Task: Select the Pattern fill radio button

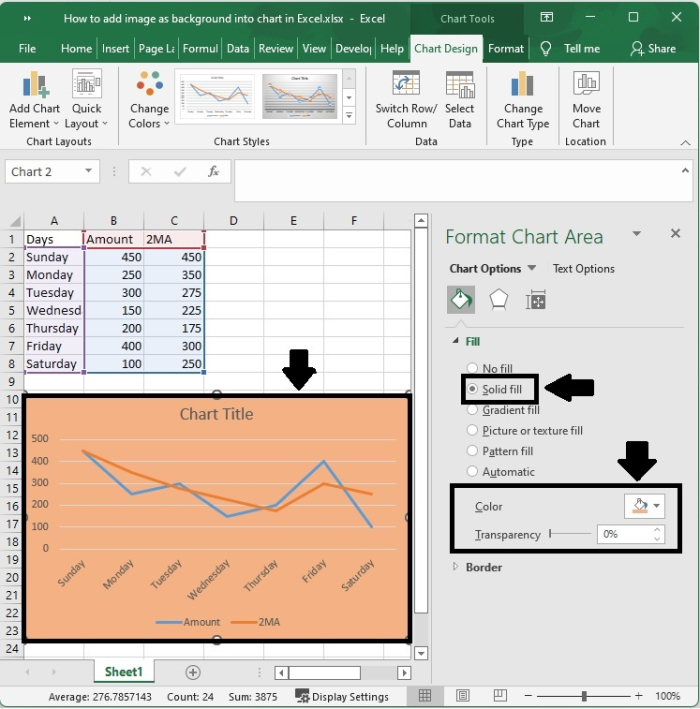Action: 472,451
